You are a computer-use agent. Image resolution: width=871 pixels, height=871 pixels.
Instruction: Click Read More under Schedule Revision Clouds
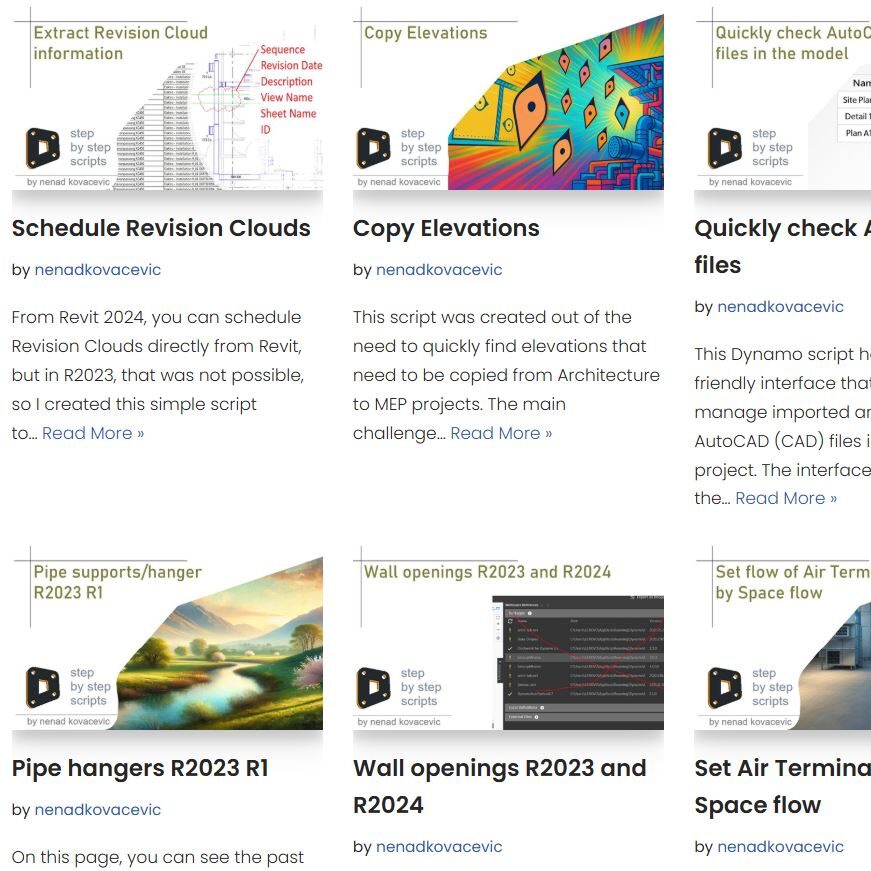click(93, 433)
